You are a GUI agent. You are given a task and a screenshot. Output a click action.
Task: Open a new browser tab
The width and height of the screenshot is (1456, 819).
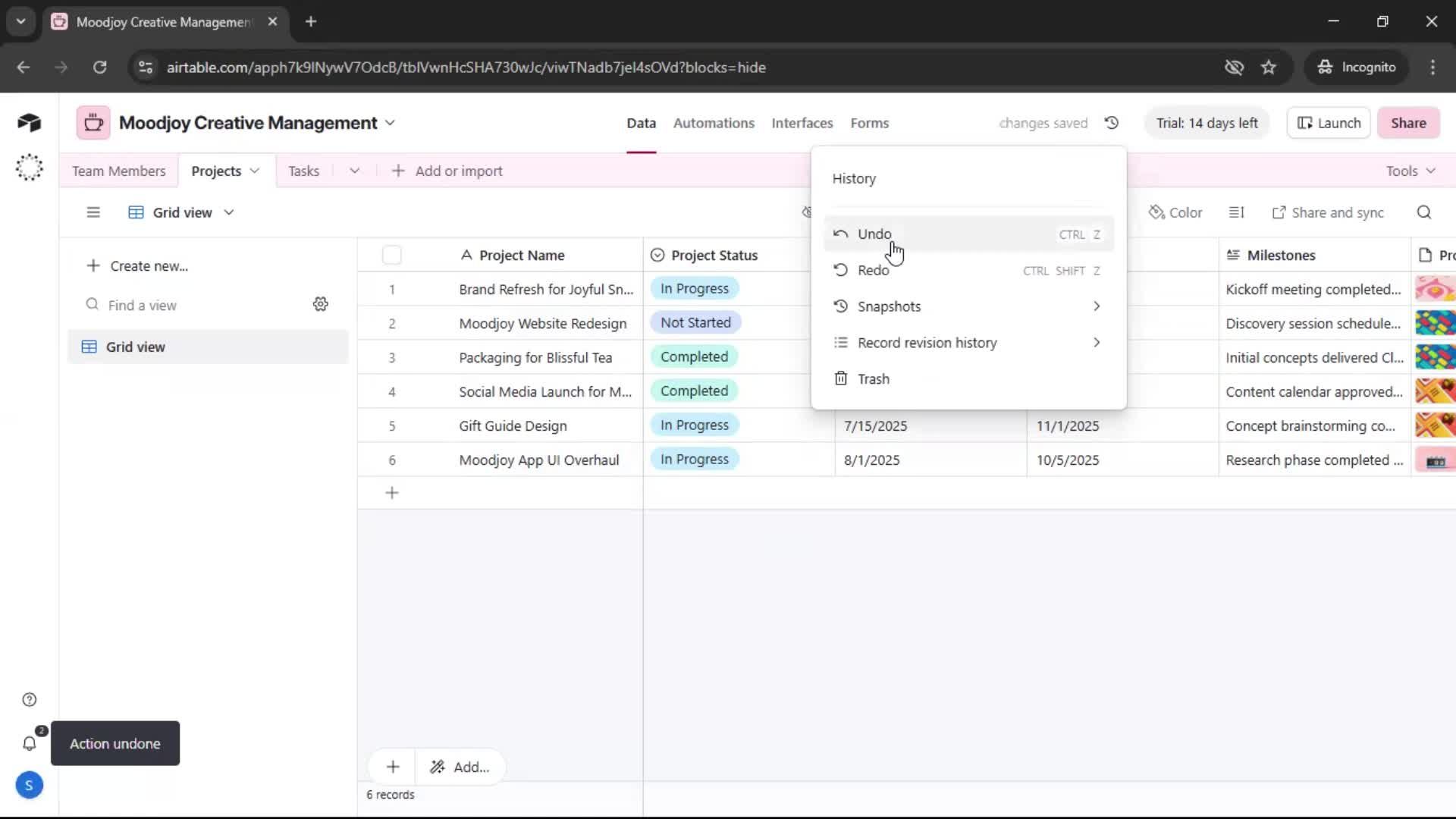(x=311, y=21)
